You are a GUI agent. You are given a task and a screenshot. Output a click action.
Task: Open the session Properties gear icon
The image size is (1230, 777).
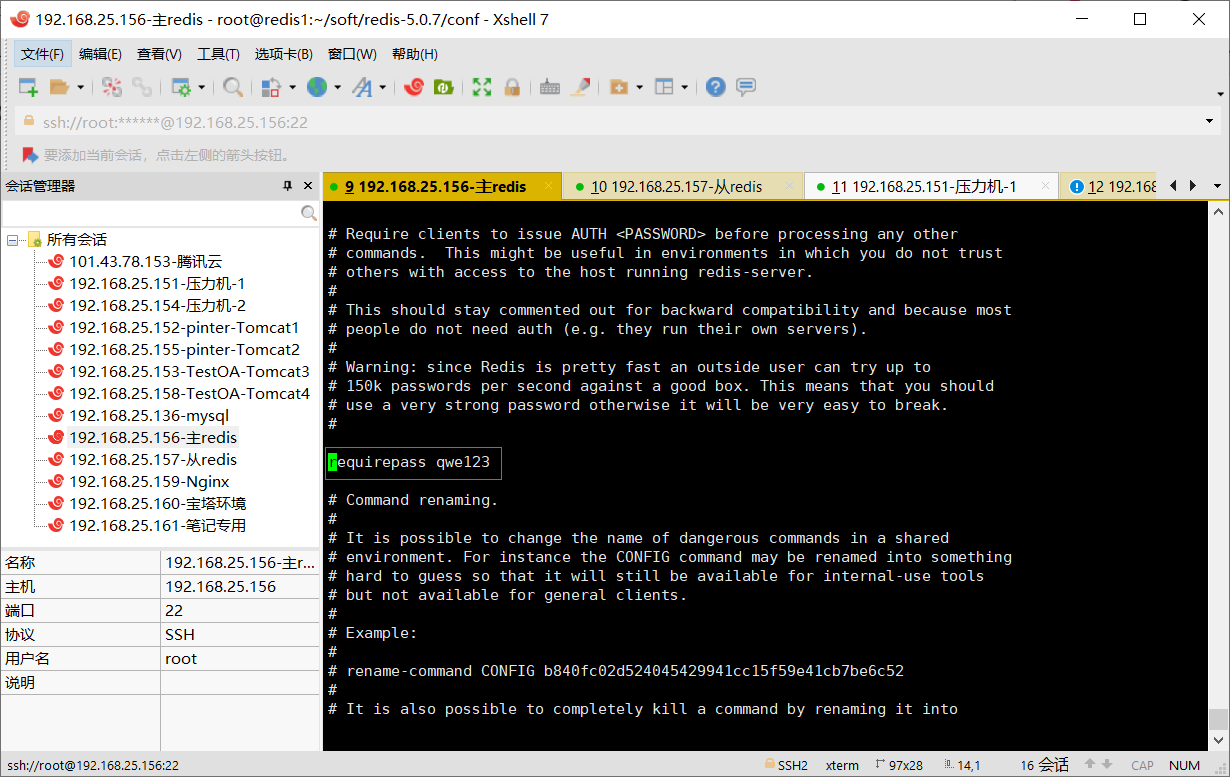[x=181, y=87]
